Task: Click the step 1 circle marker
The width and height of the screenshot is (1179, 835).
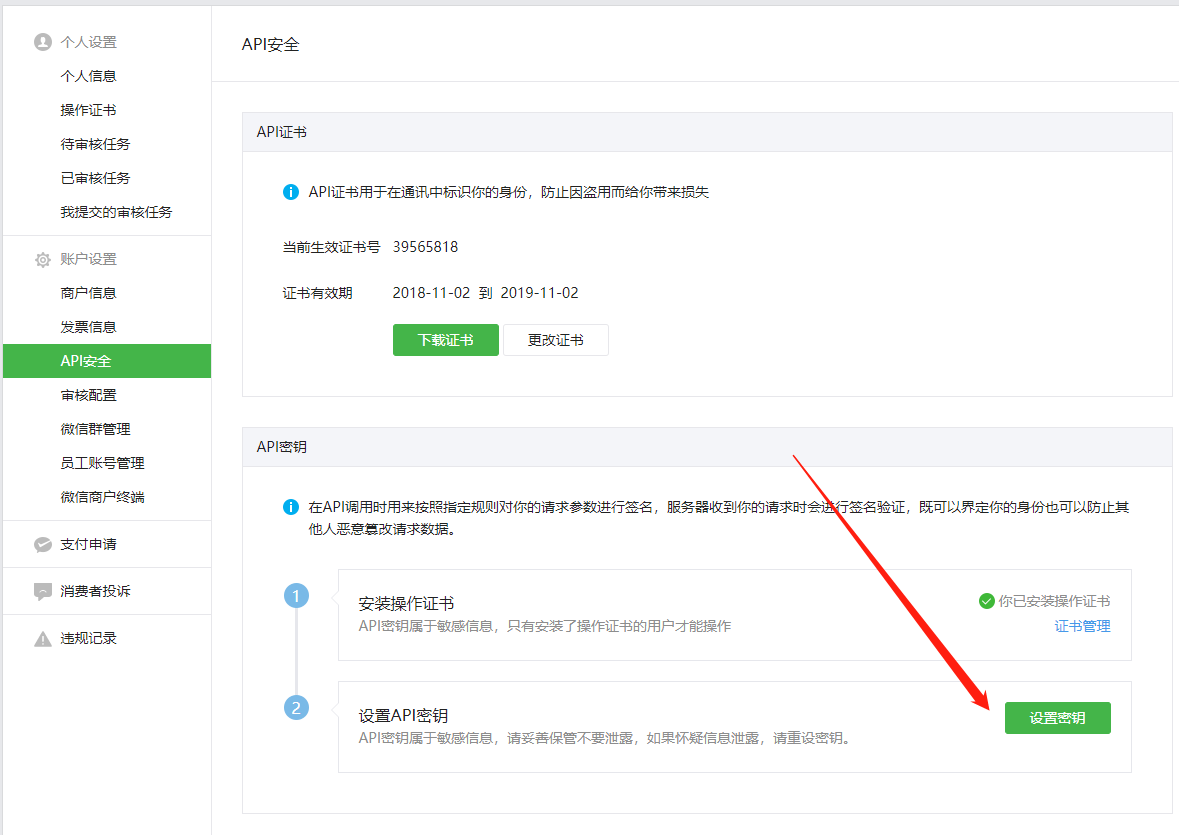Action: point(296,596)
